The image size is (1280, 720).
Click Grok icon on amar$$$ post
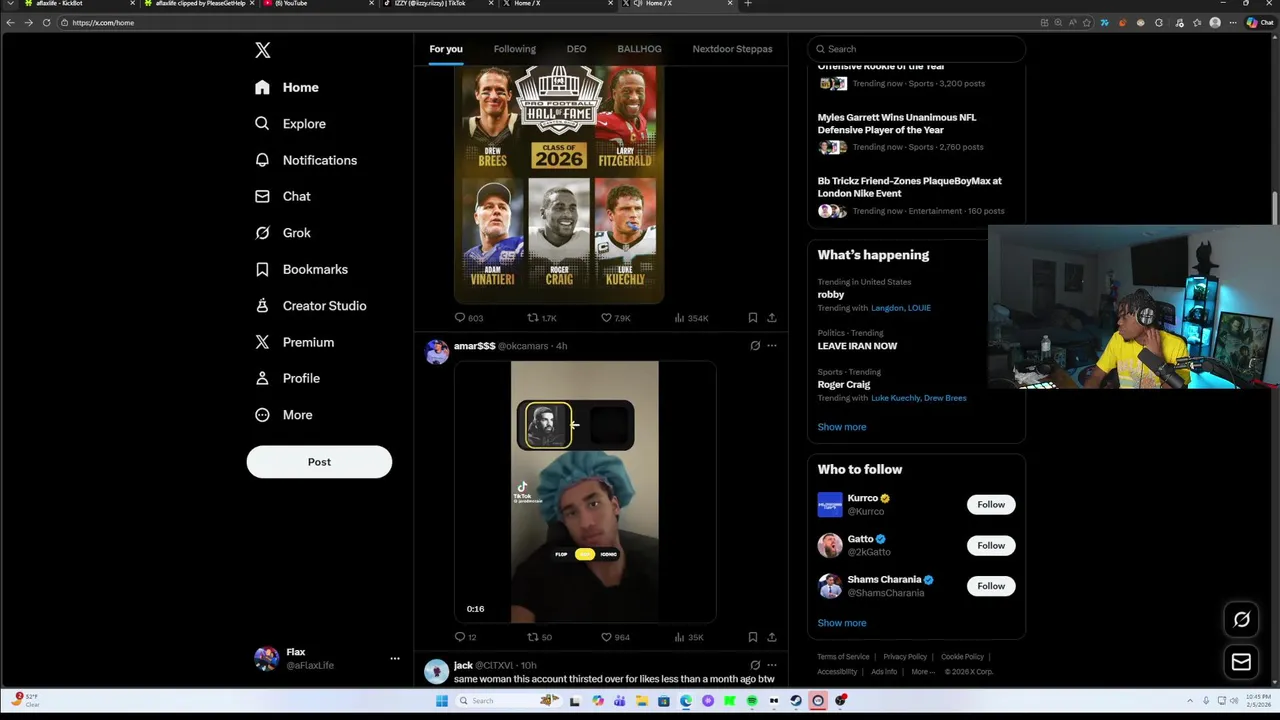(755, 346)
